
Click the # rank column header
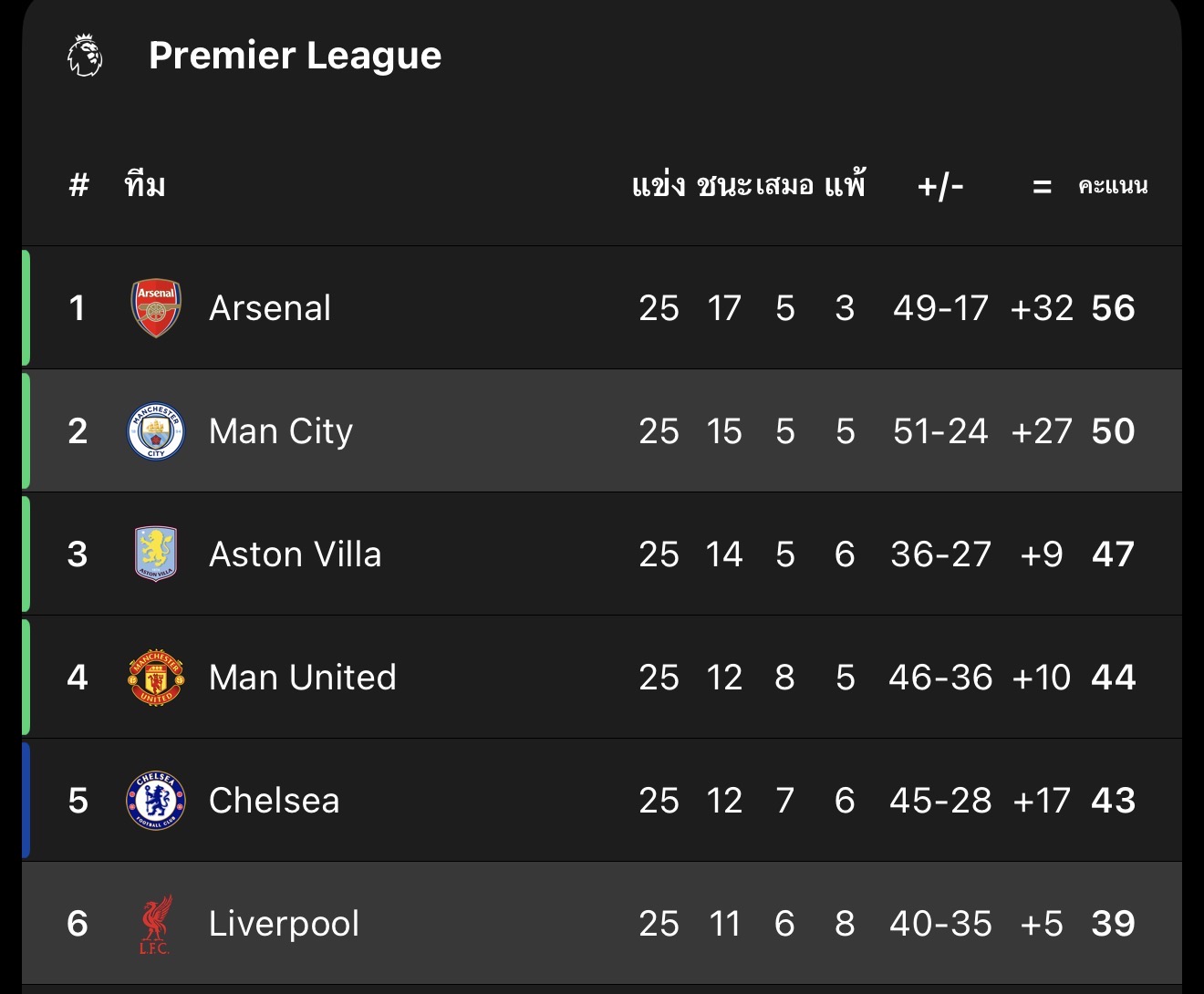[x=79, y=186]
